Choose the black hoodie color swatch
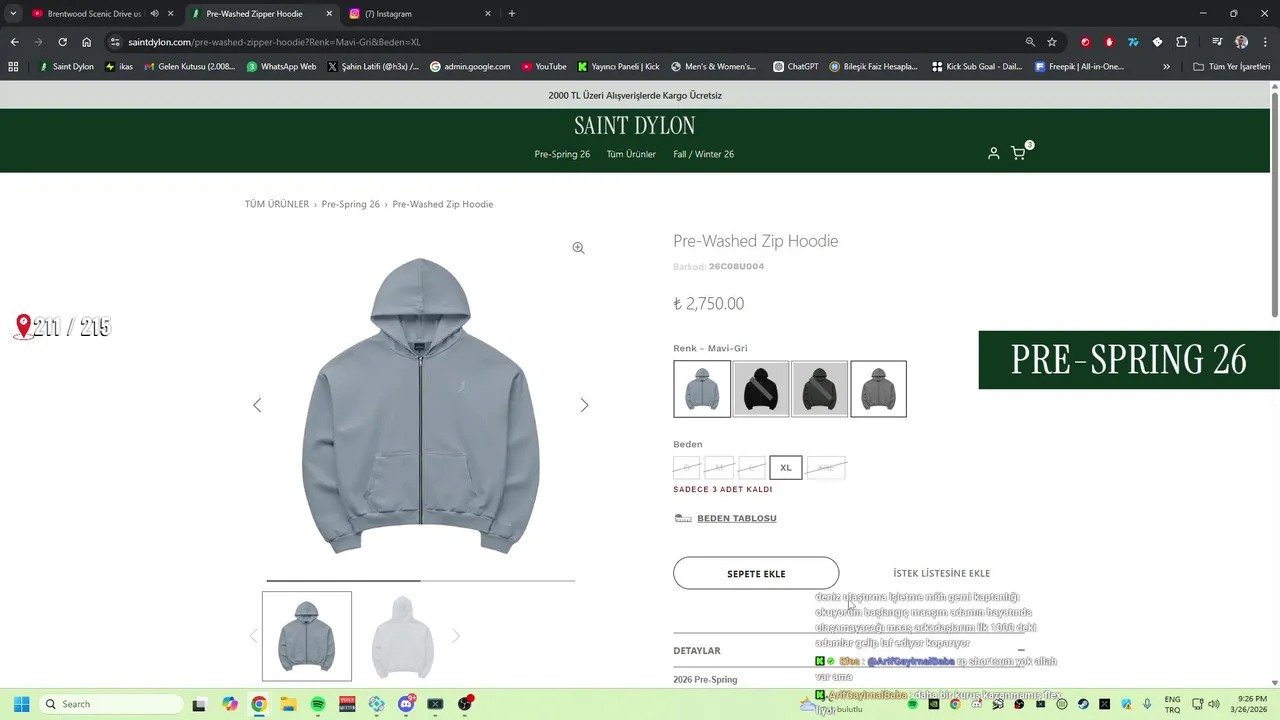The width and height of the screenshot is (1280, 720). click(x=761, y=389)
